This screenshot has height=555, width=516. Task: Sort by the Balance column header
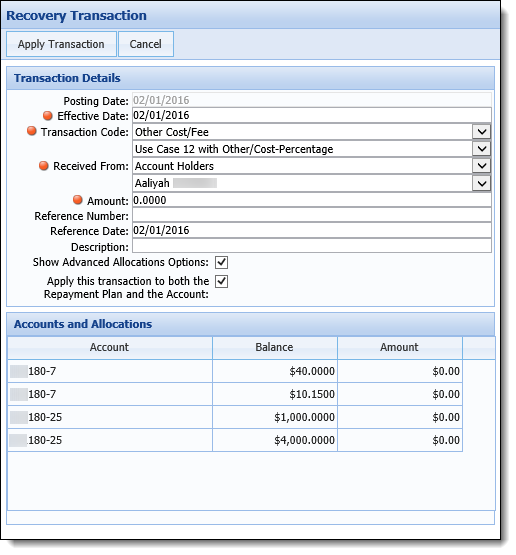pos(275,348)
